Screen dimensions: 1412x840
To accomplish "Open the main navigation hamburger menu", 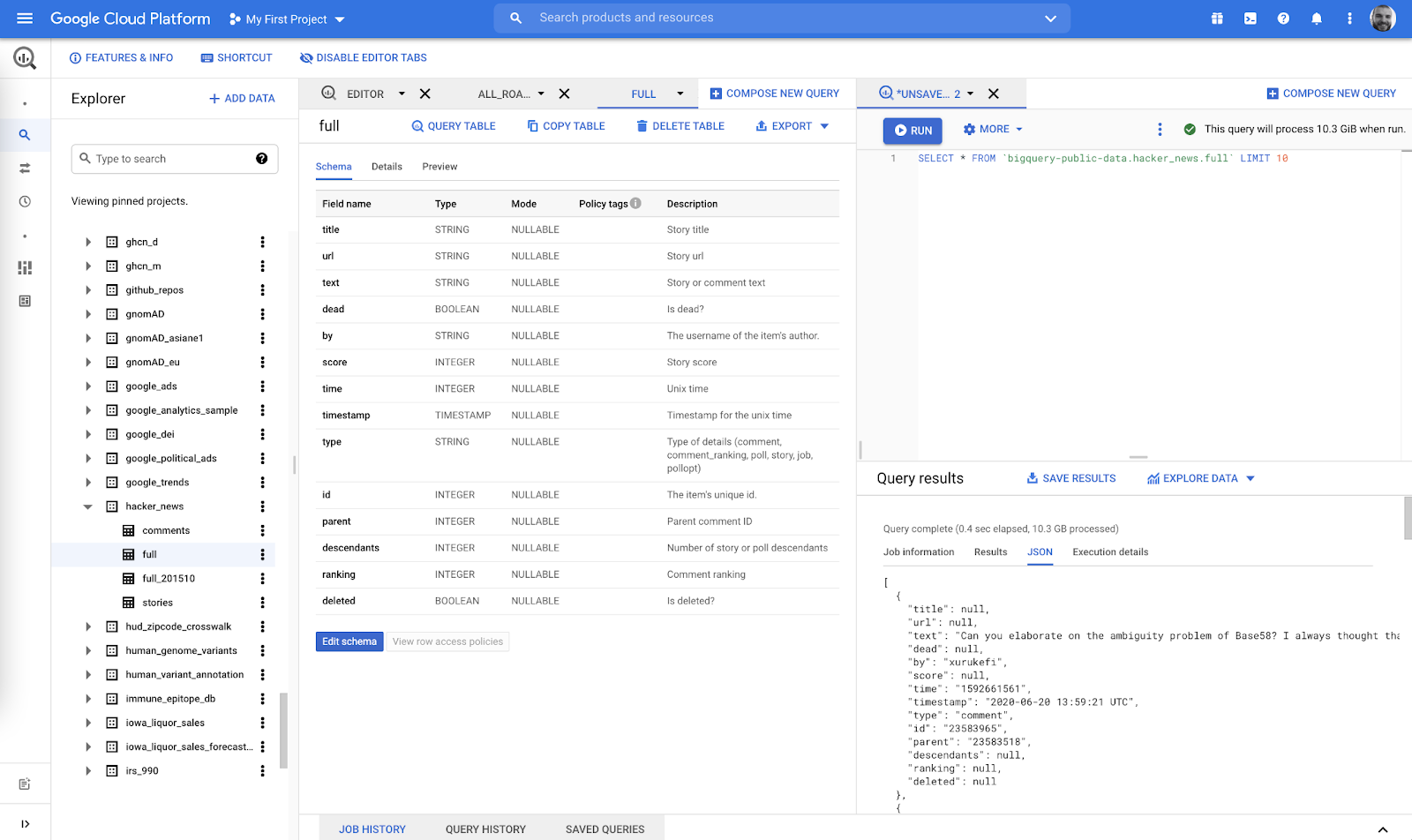I will (x=25, y=19).
